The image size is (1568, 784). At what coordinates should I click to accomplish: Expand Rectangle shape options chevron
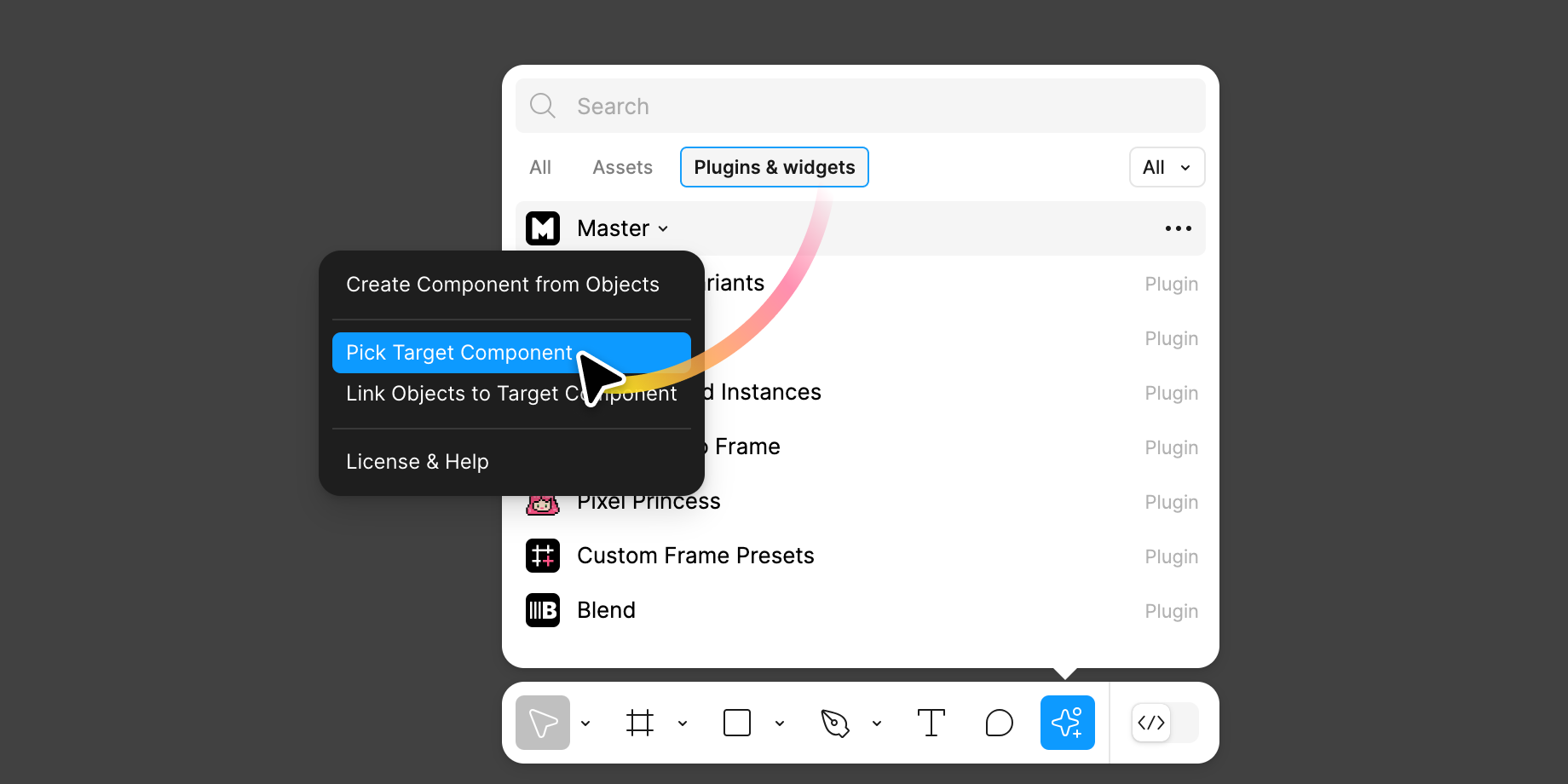coord(780,723)
